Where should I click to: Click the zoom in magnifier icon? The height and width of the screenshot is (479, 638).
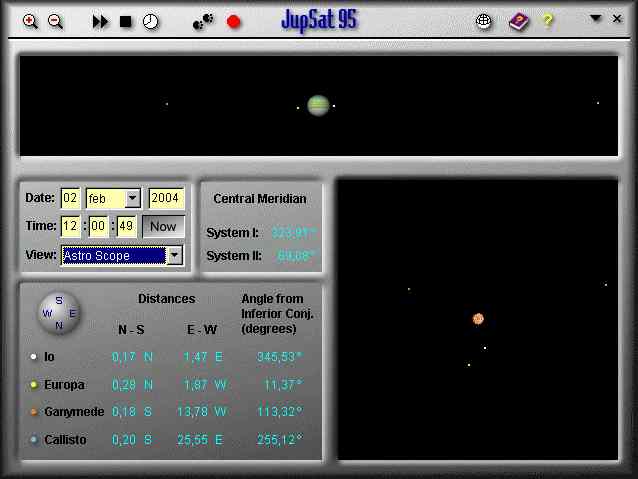pos(30,21)
